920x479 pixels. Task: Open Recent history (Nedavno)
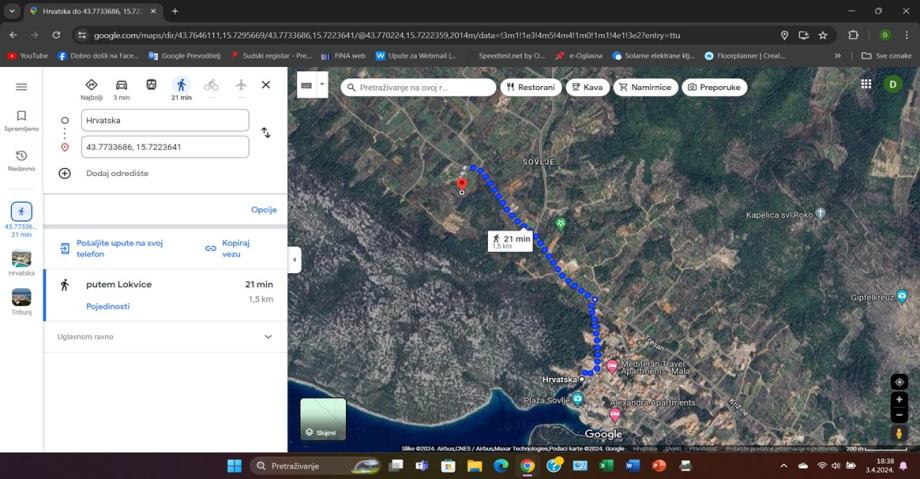tap(21, 160)
